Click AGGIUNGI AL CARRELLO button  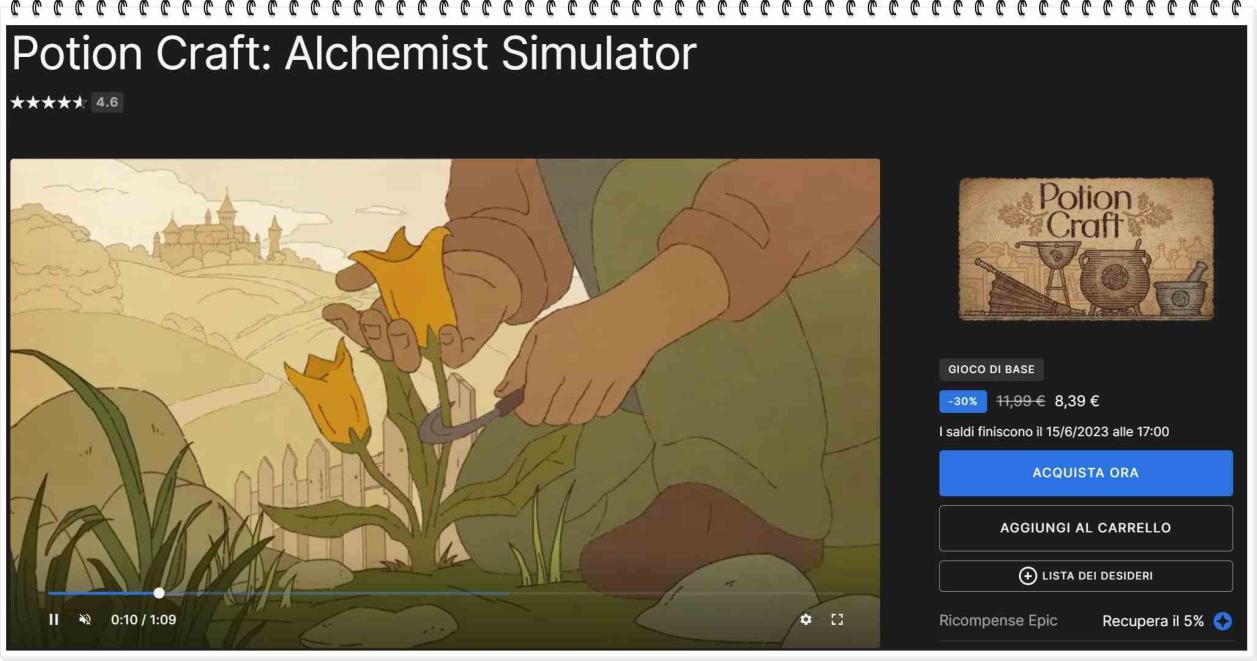[x=1085, y=528]
